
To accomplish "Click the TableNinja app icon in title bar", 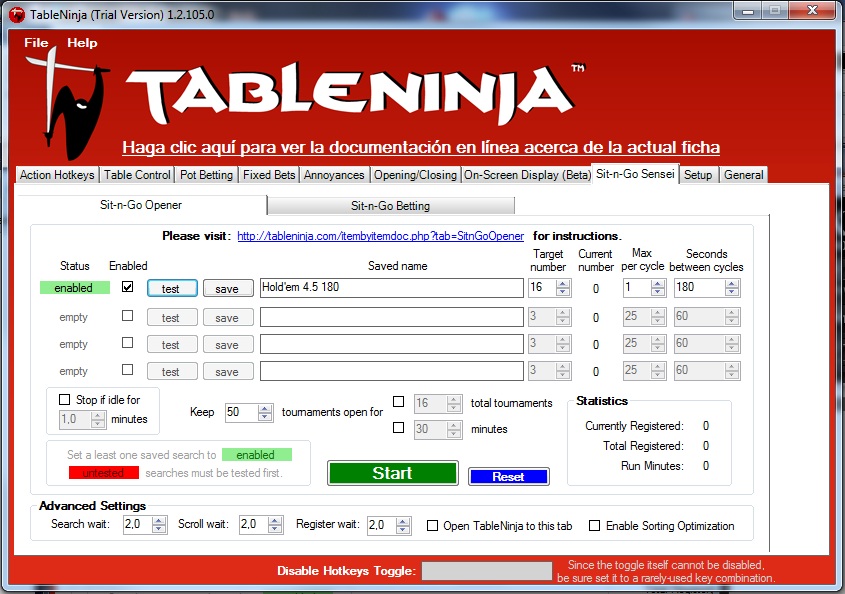I will (x=17, y=14).
